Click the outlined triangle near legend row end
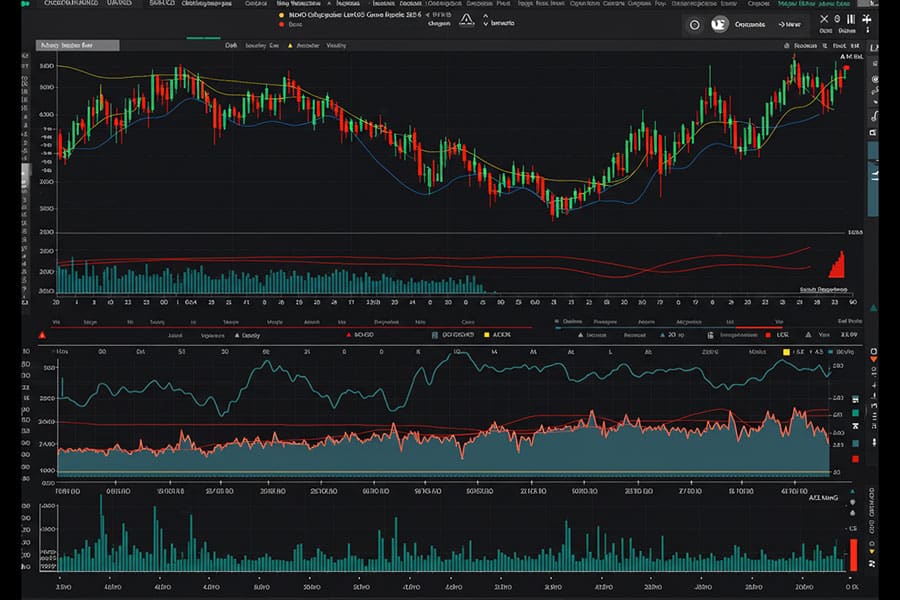 click(x=808, y=335)
